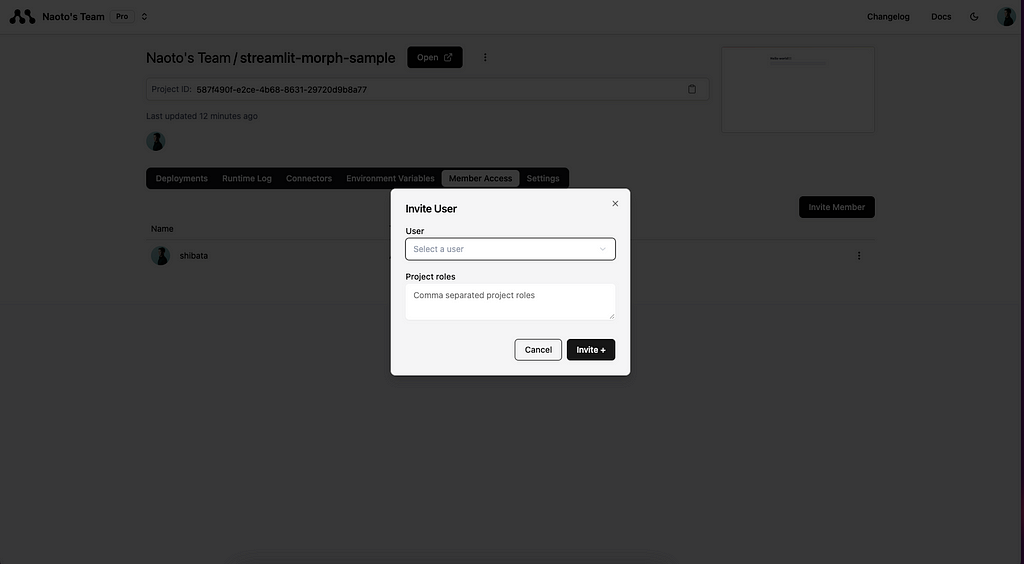Screen dimensions: 1024x564
Task: Click the Naoto's Team / streamlit-morph-sample title
Action: pos(270,58)
